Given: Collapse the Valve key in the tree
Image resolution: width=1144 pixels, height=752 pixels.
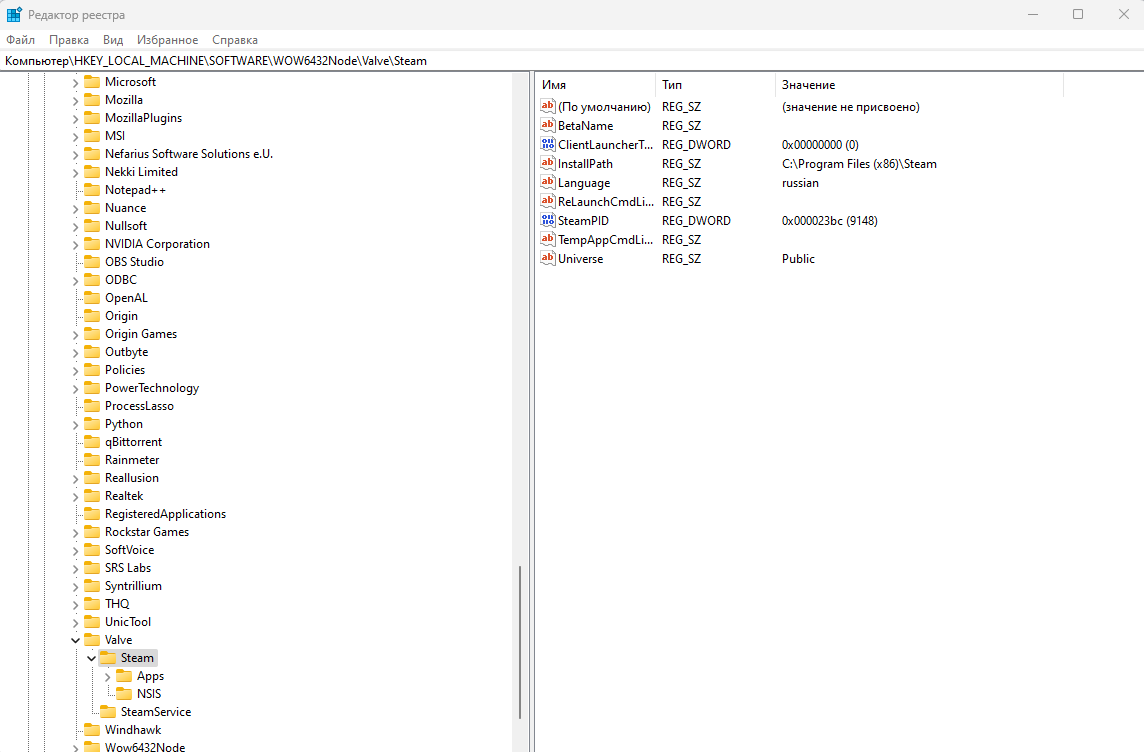Looking at the screenshot, I should pos(75,639).
